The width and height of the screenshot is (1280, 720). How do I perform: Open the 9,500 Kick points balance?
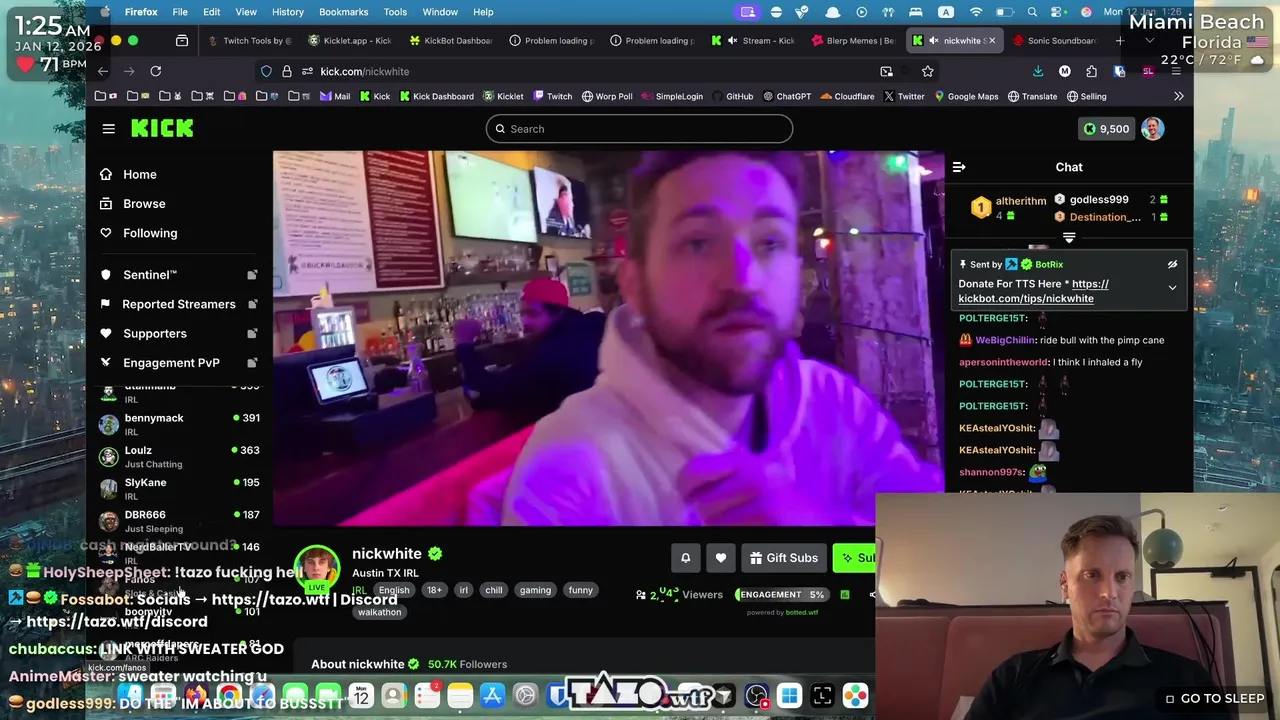coord(1105,129)
